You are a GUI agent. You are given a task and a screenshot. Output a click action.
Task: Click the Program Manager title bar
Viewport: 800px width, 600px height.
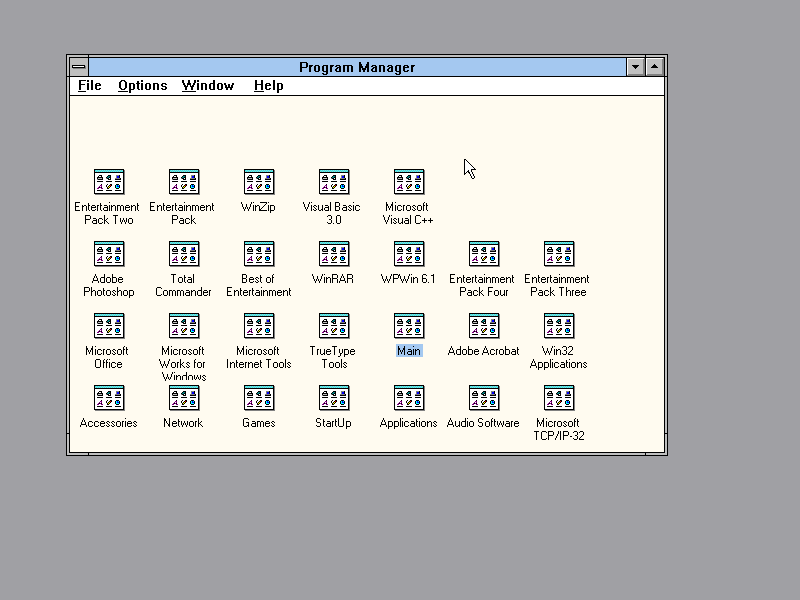click(357, 67)
